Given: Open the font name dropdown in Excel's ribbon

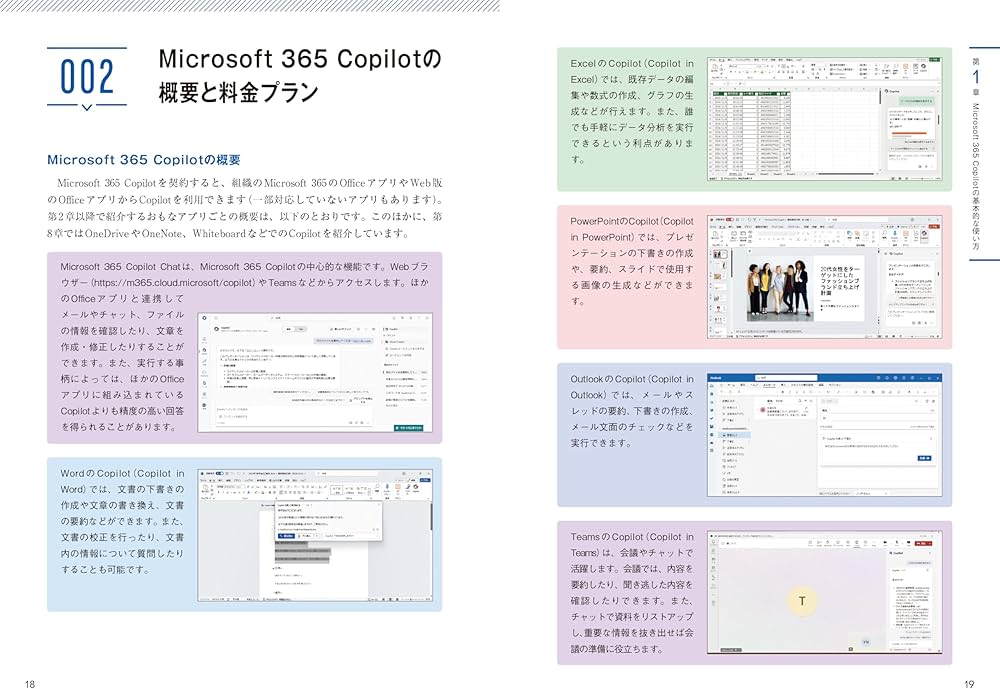Looking at the screenshot, I should pyautogui.click(x=742, y=66).
